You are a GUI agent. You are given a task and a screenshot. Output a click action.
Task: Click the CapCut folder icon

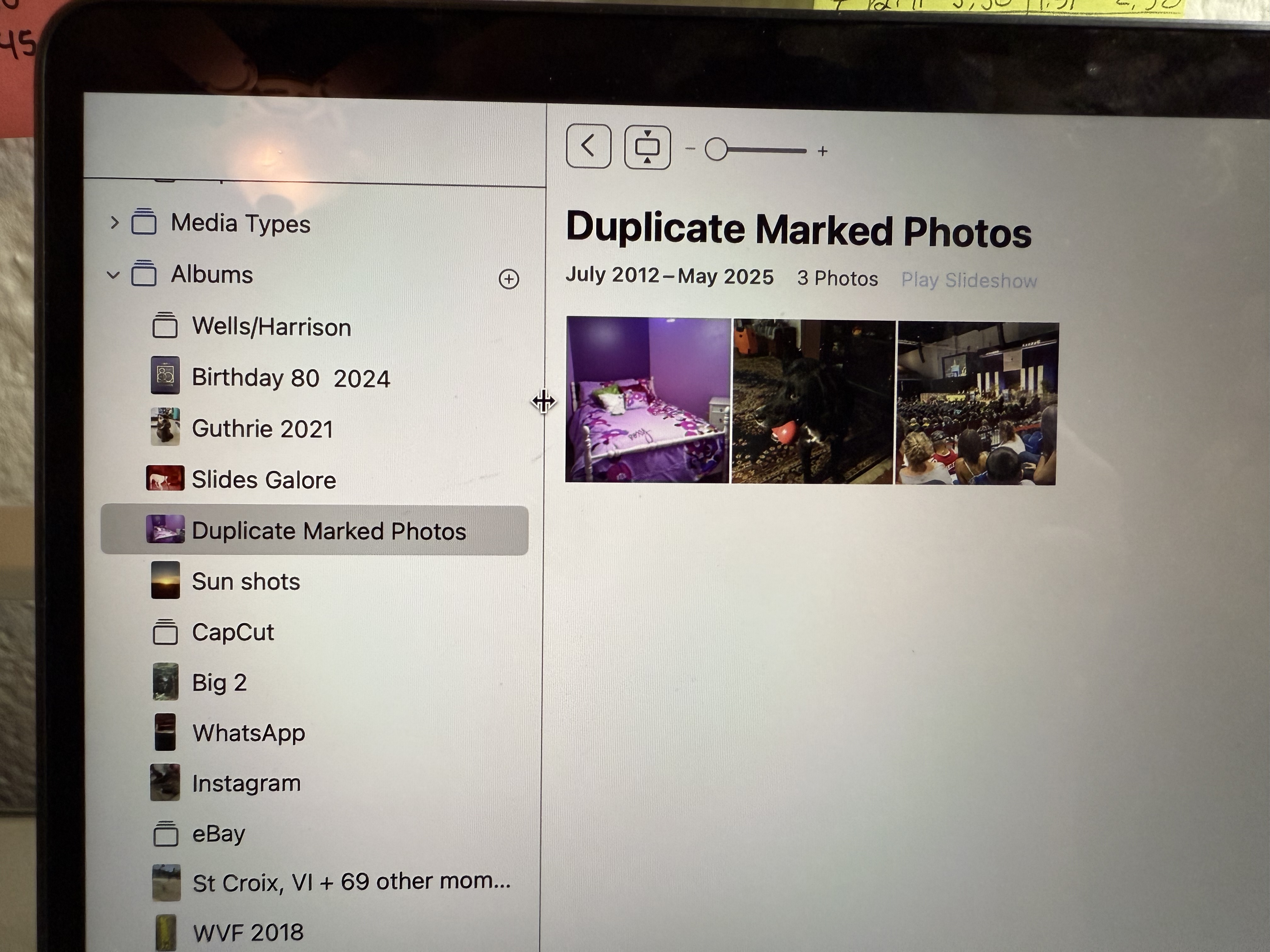click(x=165, y=632)
